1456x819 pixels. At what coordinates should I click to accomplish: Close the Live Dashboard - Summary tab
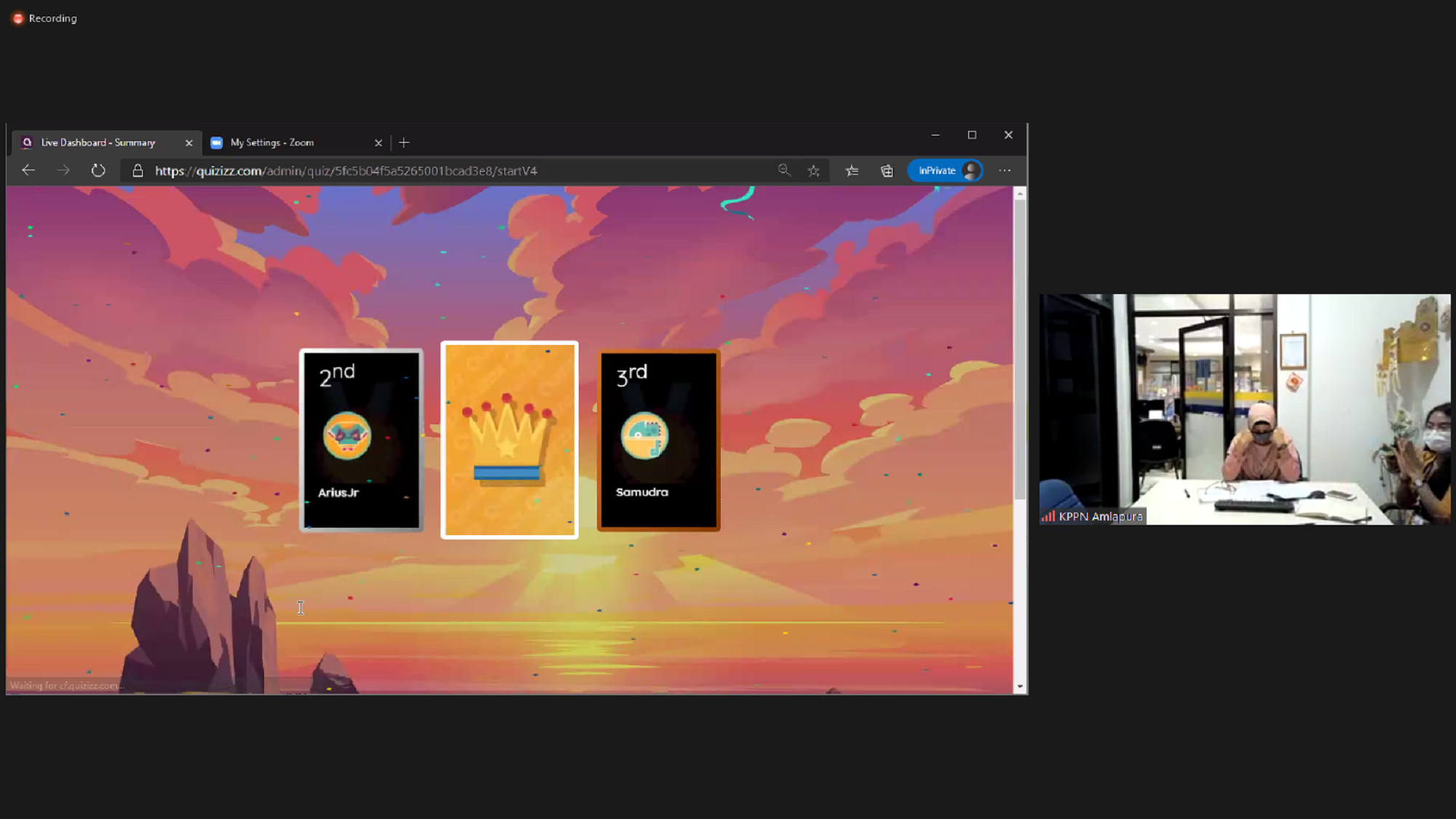189,143
